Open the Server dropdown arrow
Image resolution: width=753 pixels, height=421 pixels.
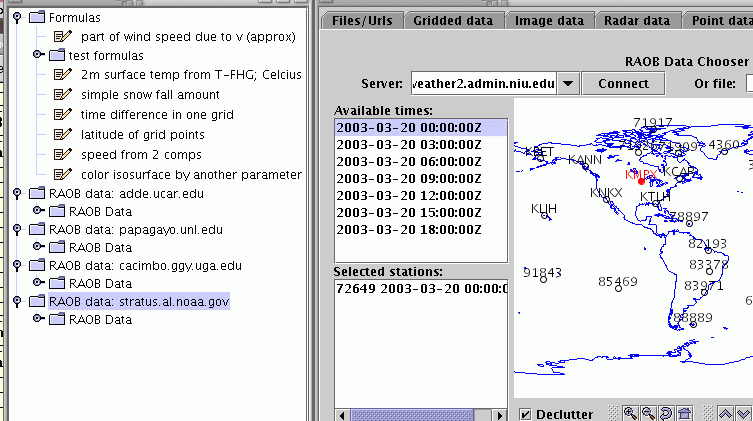[567, 83]
